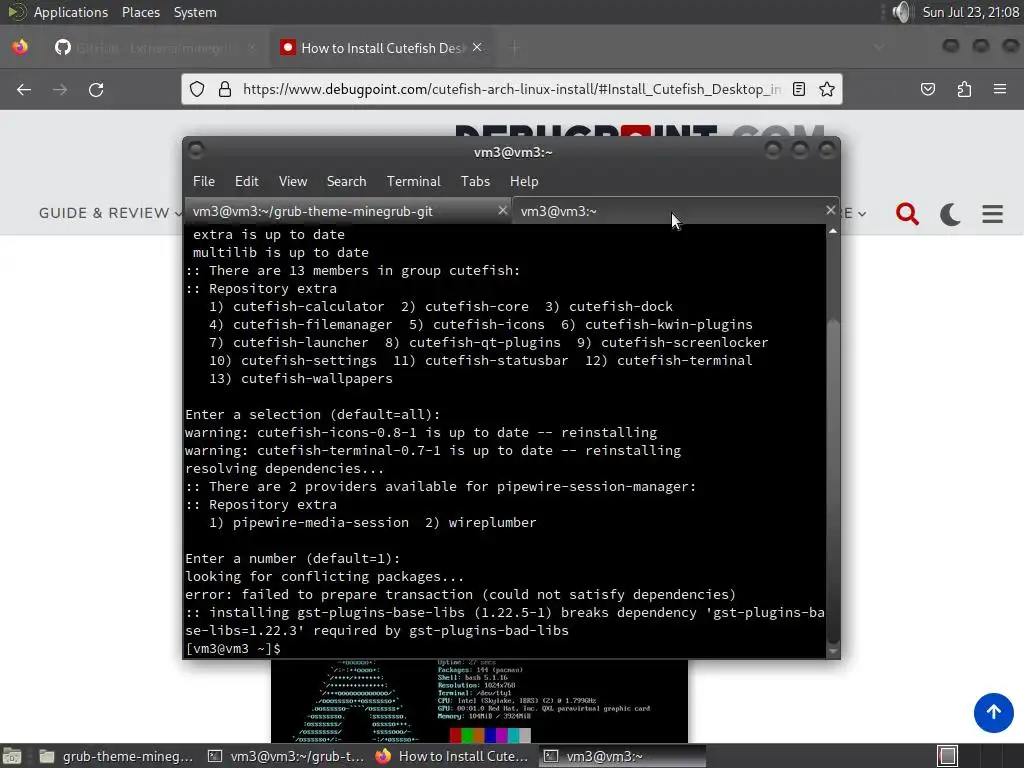
Task: Open the terminal Search menu
Action: (347, 182)
